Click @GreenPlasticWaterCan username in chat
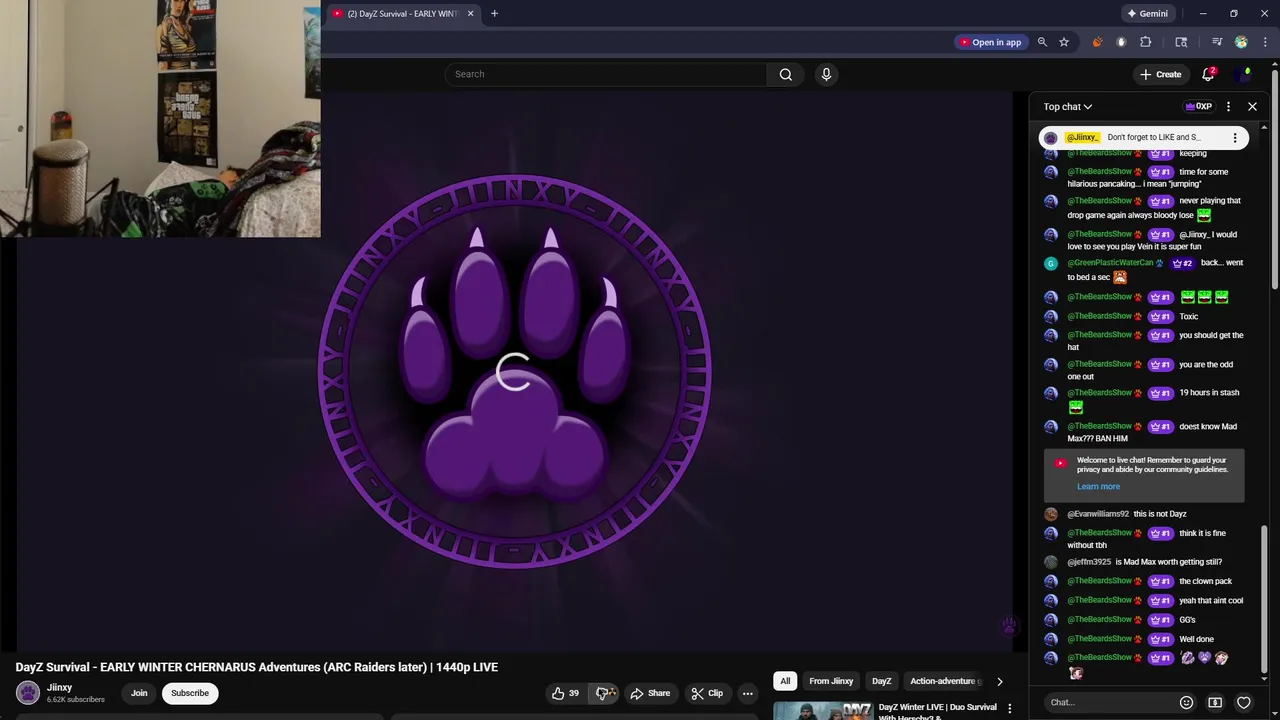 click(1110, 263)
